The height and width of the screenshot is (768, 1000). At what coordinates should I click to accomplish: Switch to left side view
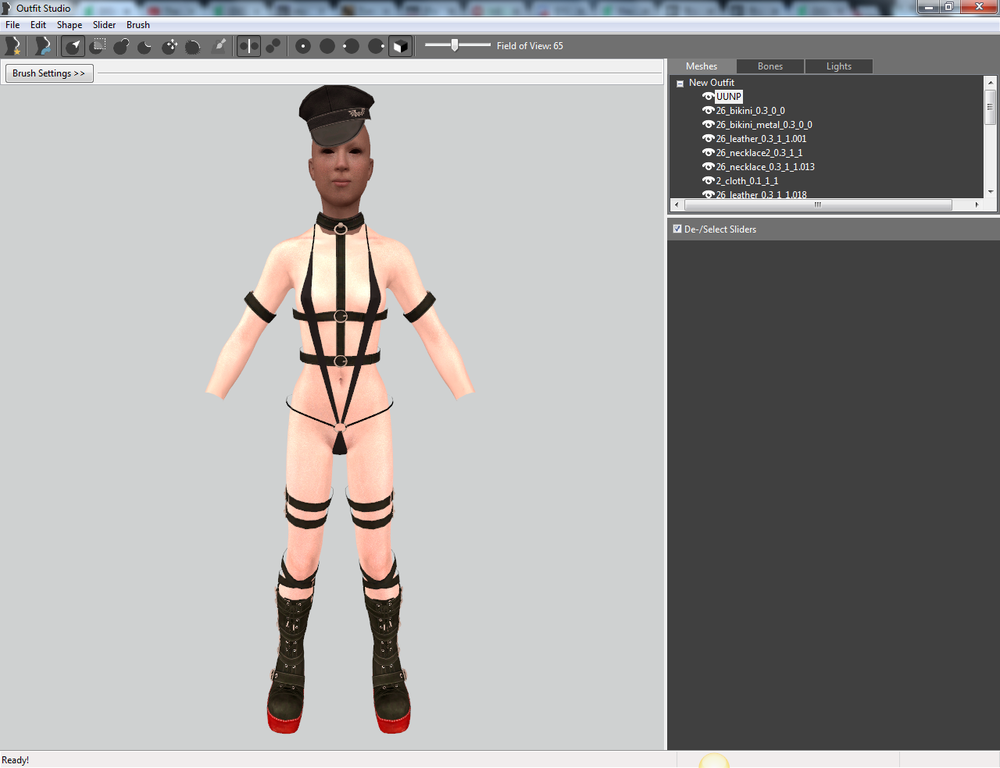(x=351, y=46)
